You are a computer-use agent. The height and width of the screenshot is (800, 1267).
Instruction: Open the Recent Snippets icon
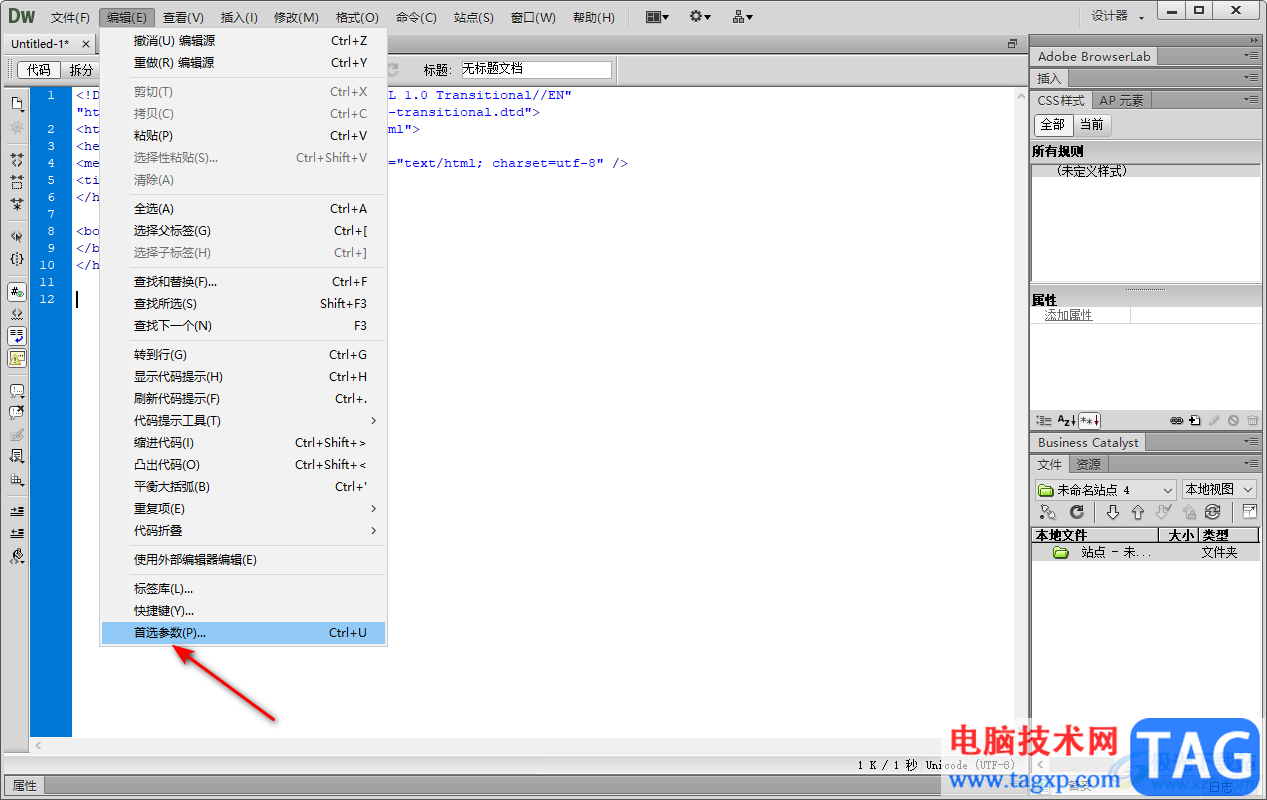(17, 457)
